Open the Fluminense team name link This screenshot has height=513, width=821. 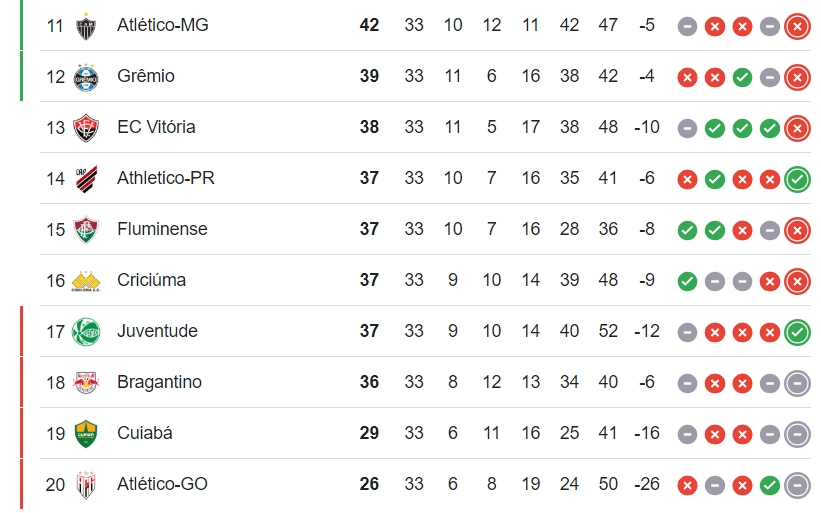pos(162,229)
